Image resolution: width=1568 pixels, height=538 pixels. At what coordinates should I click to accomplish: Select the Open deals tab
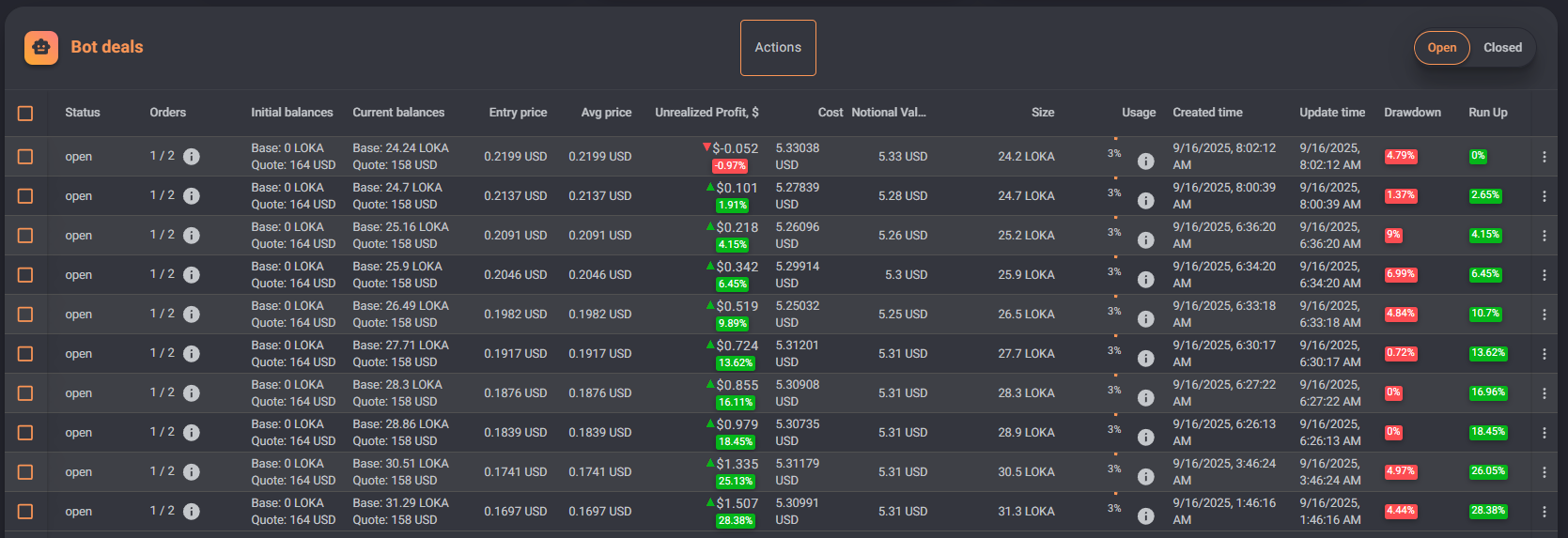pos(1441,48)
